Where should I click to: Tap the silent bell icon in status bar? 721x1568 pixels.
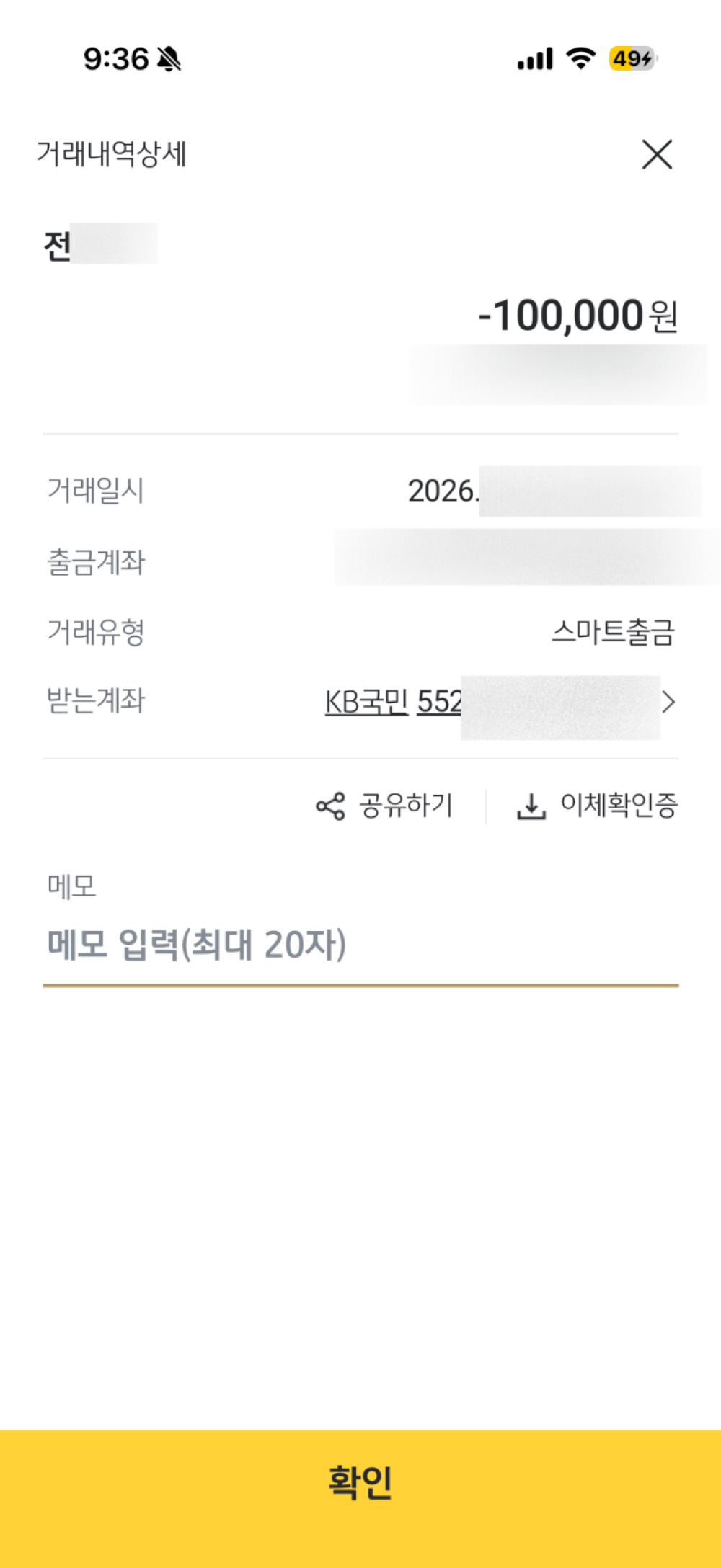(x=169, y=58)
